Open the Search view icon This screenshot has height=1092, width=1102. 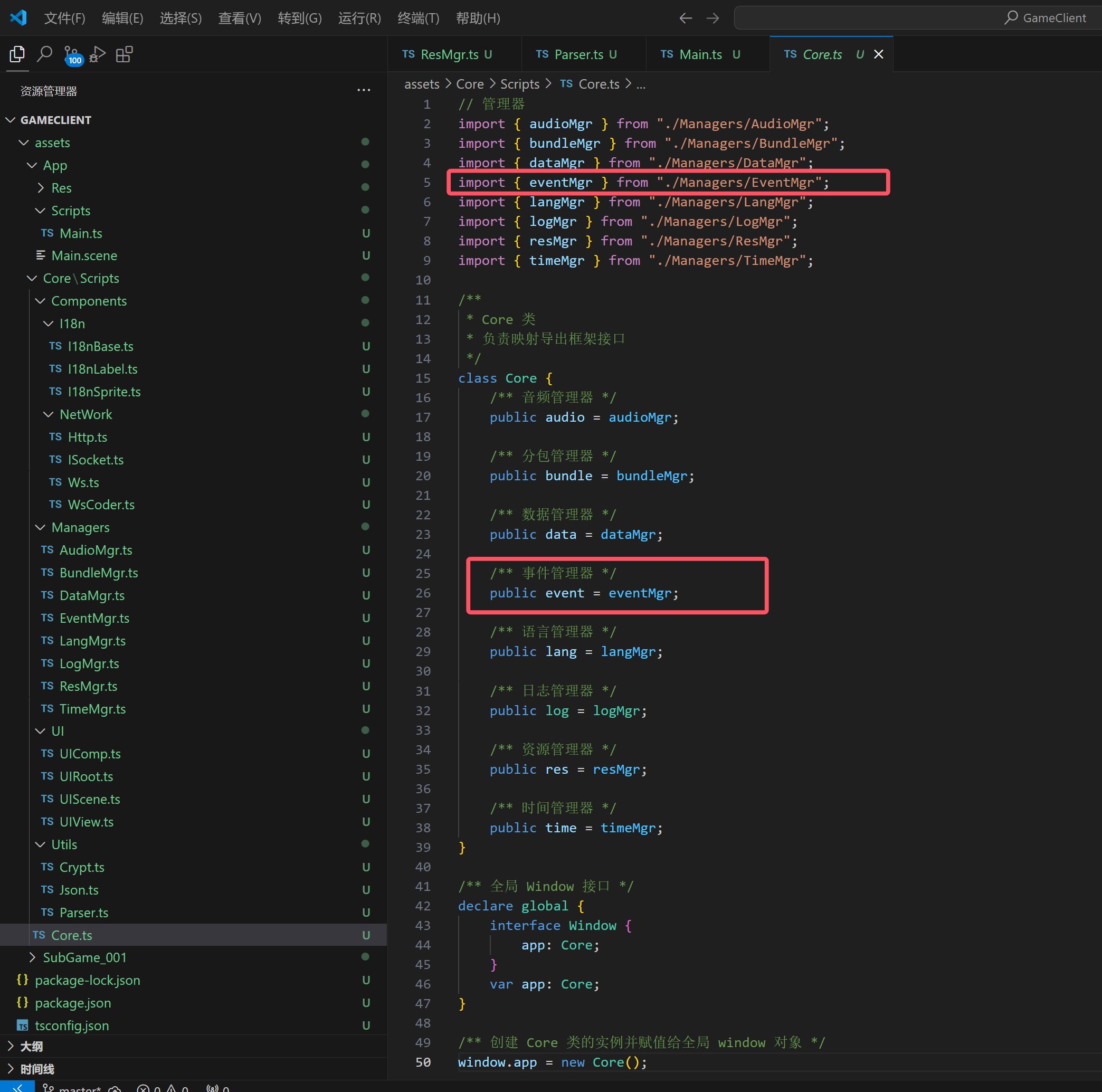coord(44,55)
